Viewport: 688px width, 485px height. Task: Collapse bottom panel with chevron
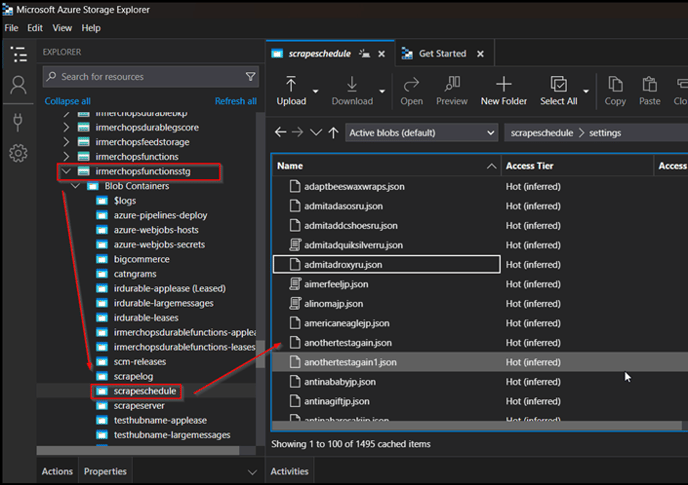[x=252, y=472]
